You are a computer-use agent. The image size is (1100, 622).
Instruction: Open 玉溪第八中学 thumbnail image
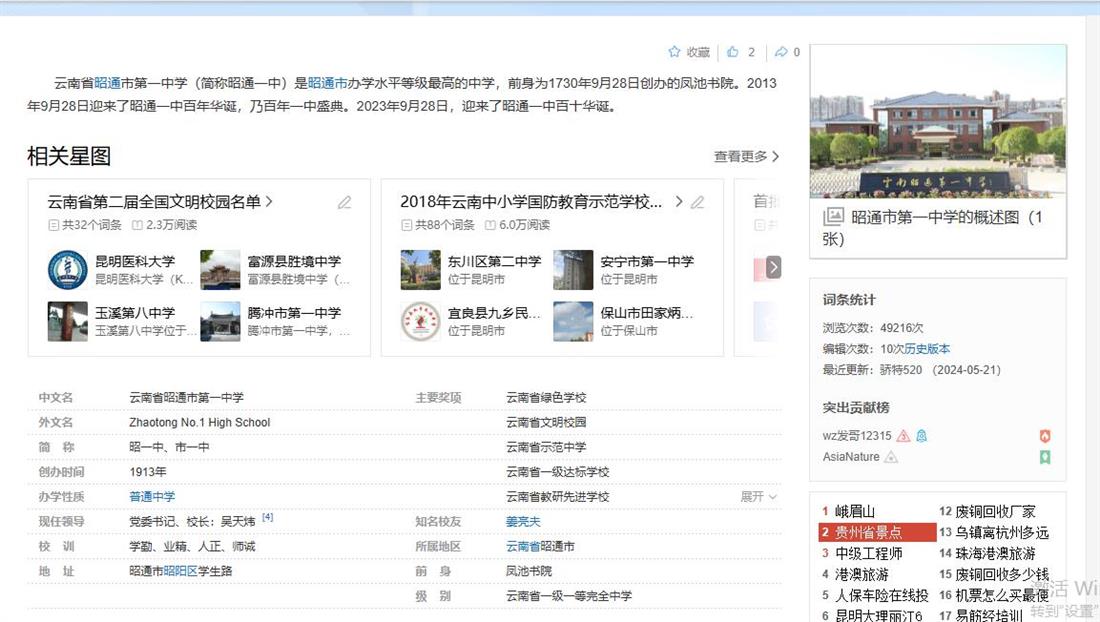click(67, 321)
